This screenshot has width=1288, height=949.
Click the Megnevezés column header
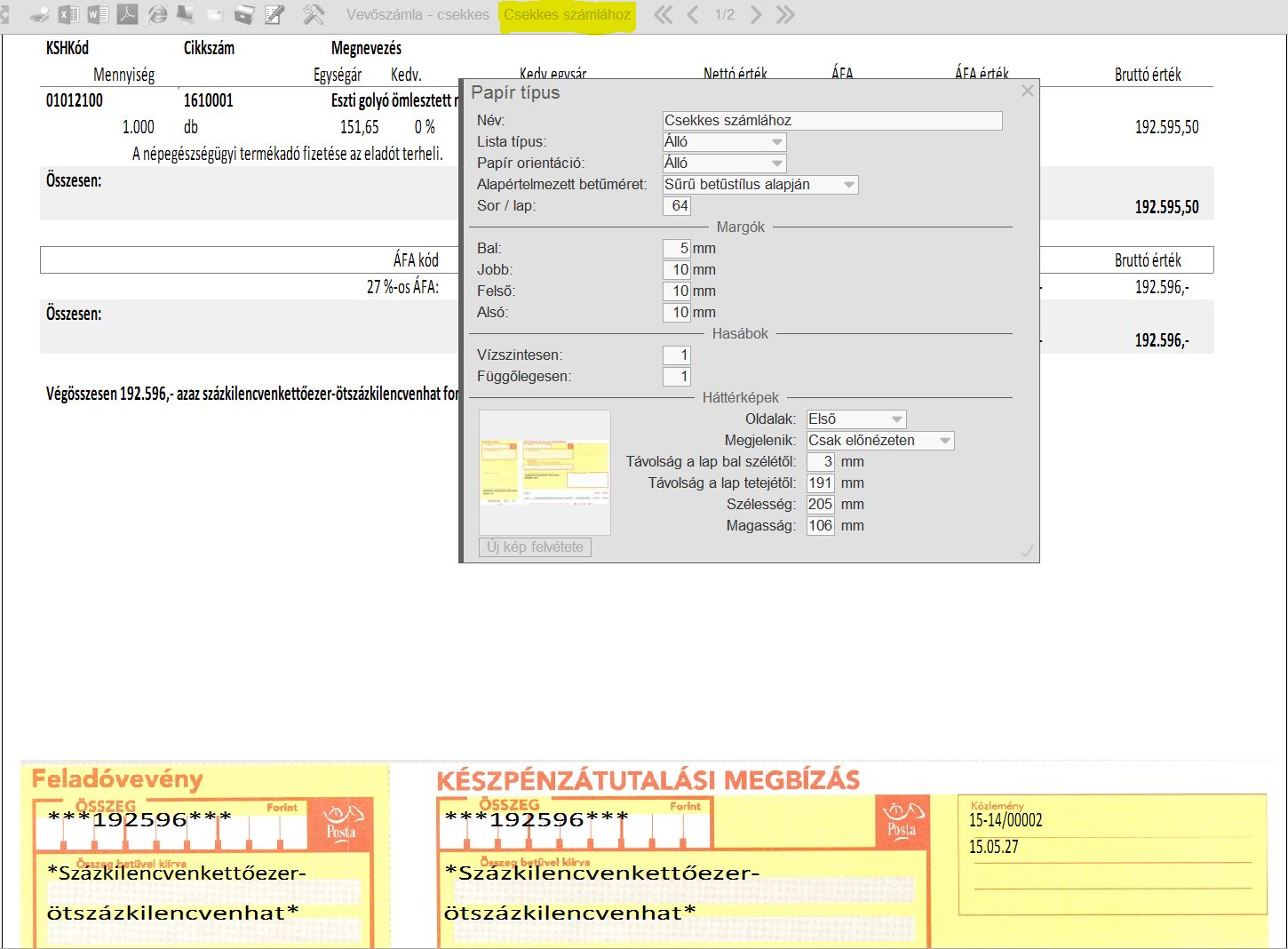click(x=366, y=48)
